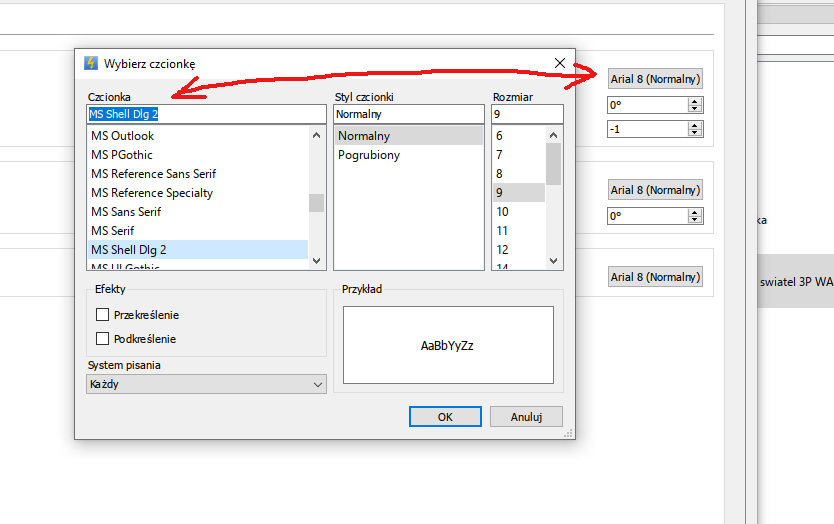Choose the Normalny style in list
This screenshot has height=524, width=834.
[x=364, y=136]
